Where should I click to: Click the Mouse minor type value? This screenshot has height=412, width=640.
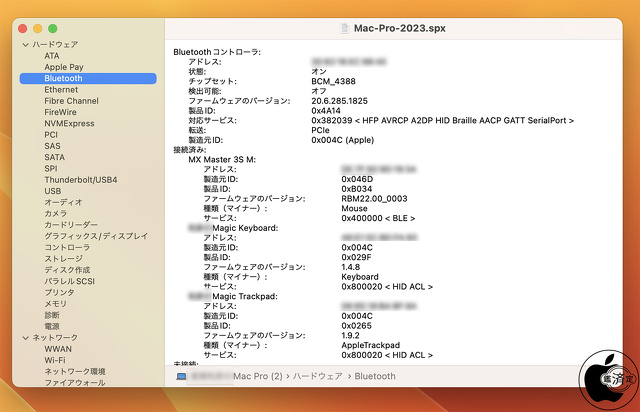tap(354, 208)
